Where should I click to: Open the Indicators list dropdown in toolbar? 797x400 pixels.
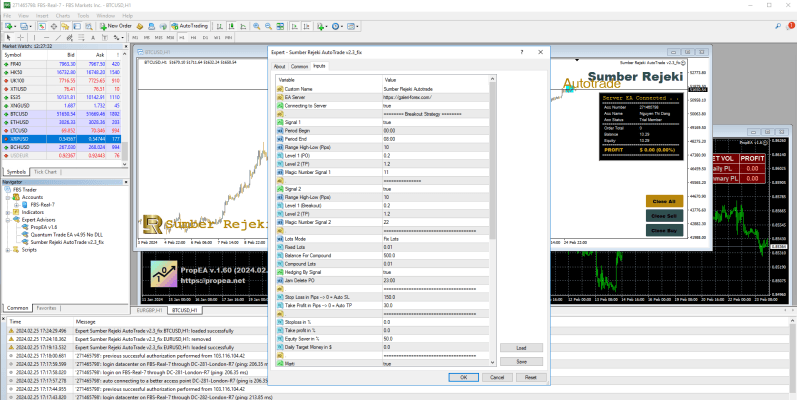coord(322,26)
